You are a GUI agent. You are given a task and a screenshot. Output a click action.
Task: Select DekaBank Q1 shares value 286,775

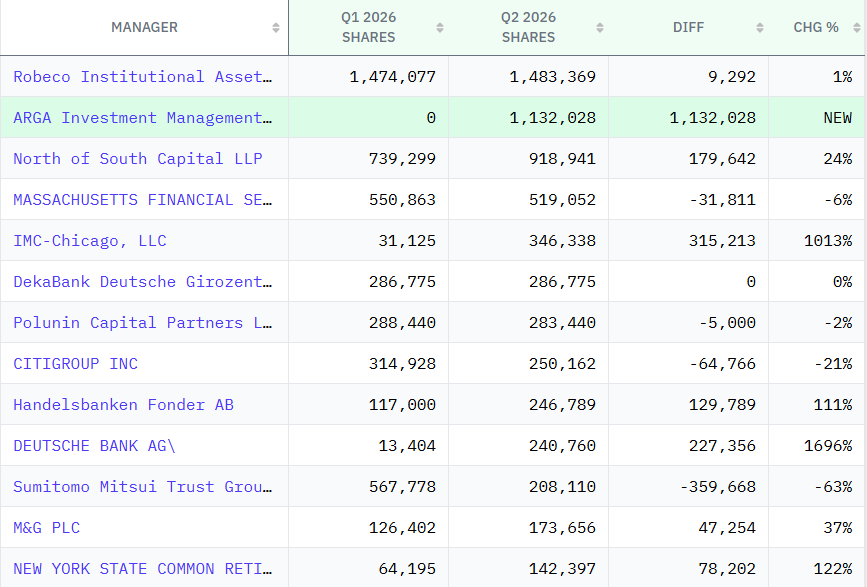pos(402,281)
